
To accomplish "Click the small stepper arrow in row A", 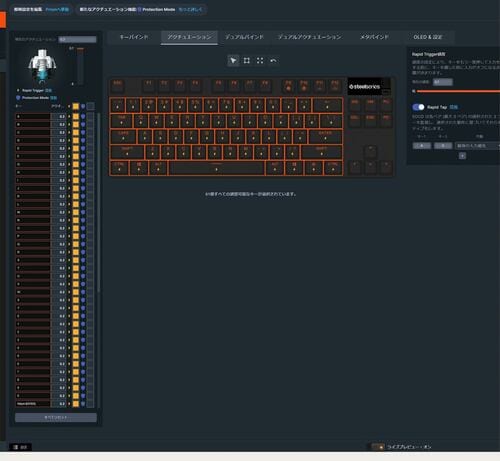I will pyautogui.click(x=69, y=116).
